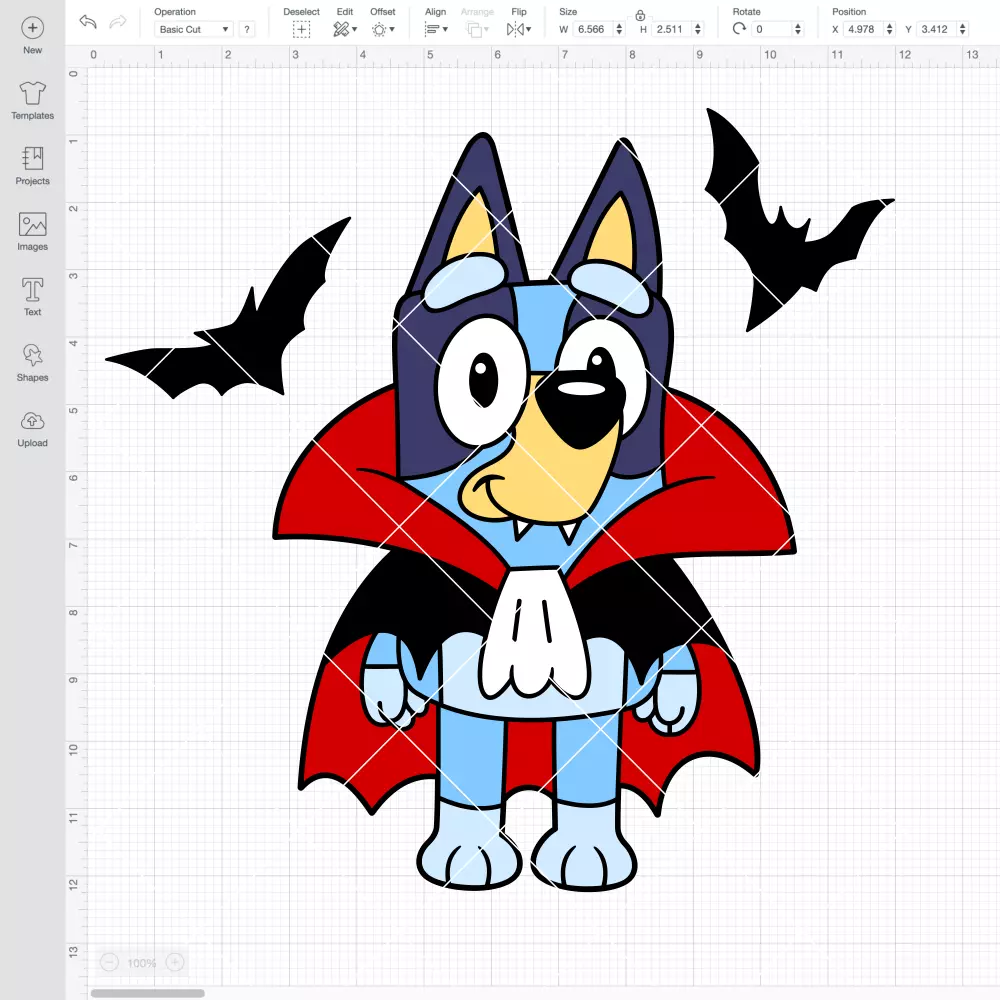The height and width of the screenshot is (1000, 1000).
Task: Open the Edit scissors menu
Action: click(345, 29)
